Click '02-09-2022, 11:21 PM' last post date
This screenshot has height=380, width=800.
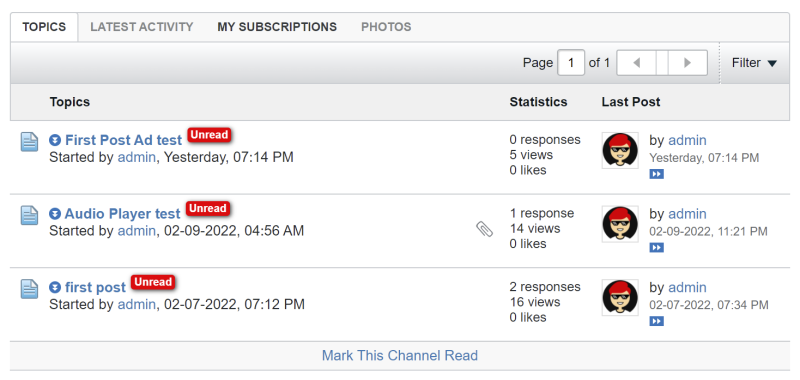pyautogui.click(x=708, y=232)
